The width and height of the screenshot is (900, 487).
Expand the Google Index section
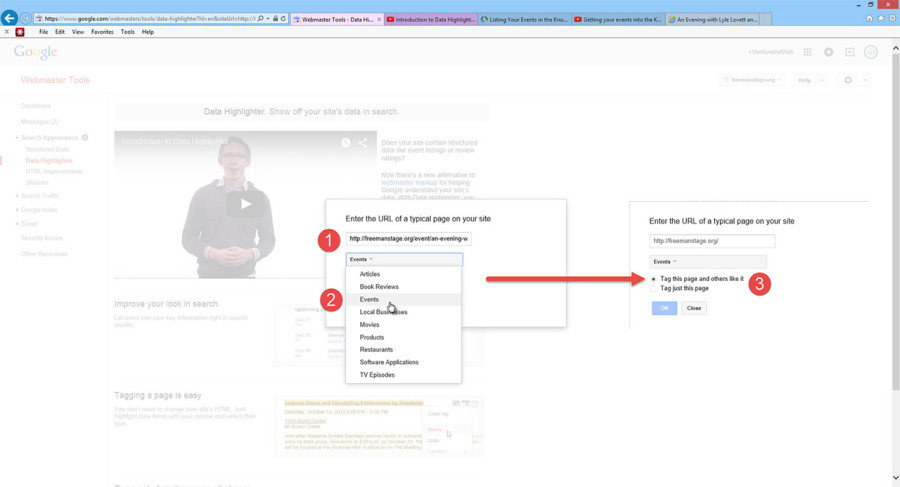pos(17,210)
